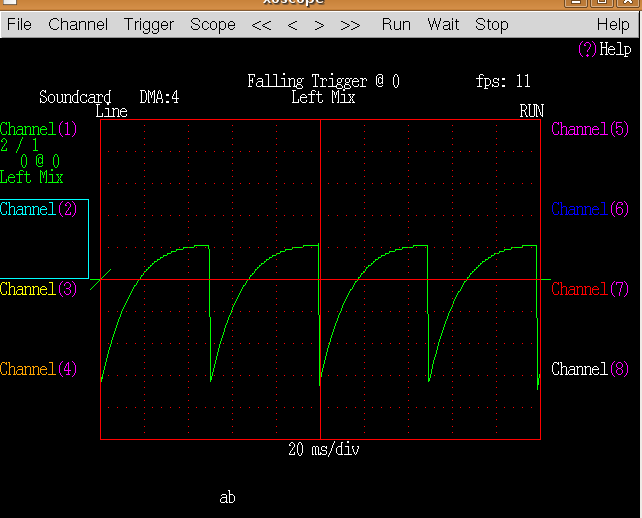Expand the Trigger menu
The image size is (642, 518).
149,24
